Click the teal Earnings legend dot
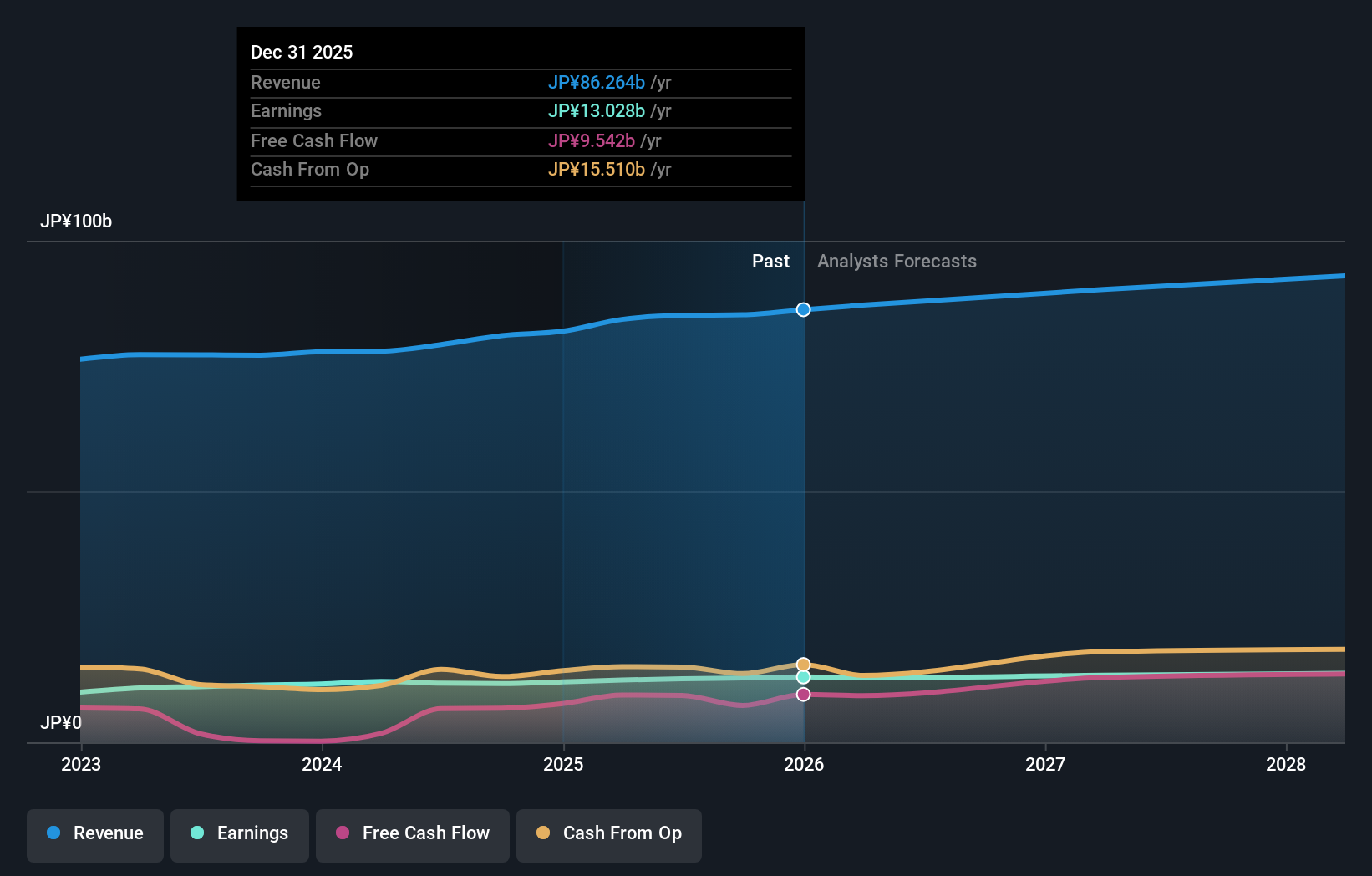 [x=196, y=833]
